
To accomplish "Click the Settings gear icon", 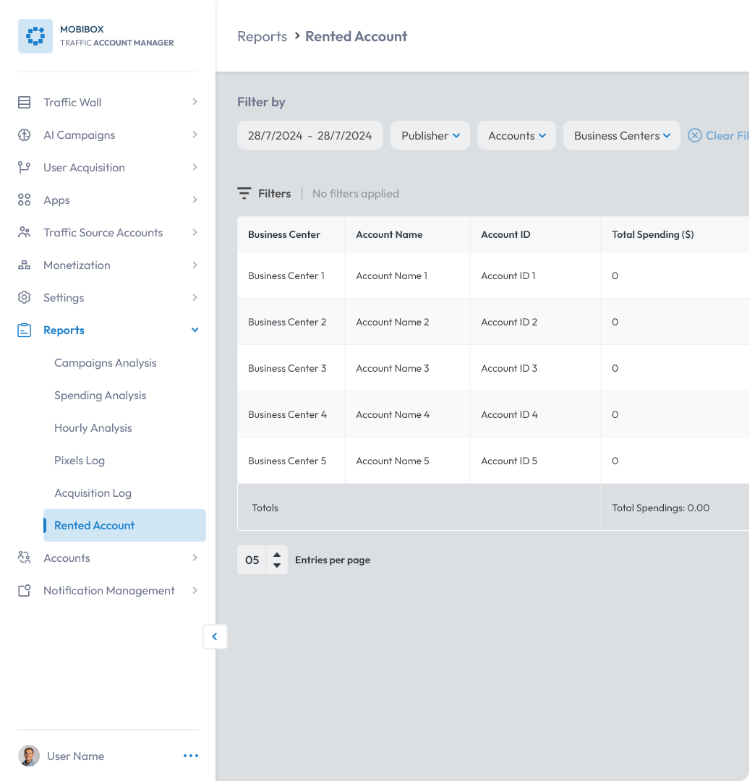I will [x=24, y=297].
